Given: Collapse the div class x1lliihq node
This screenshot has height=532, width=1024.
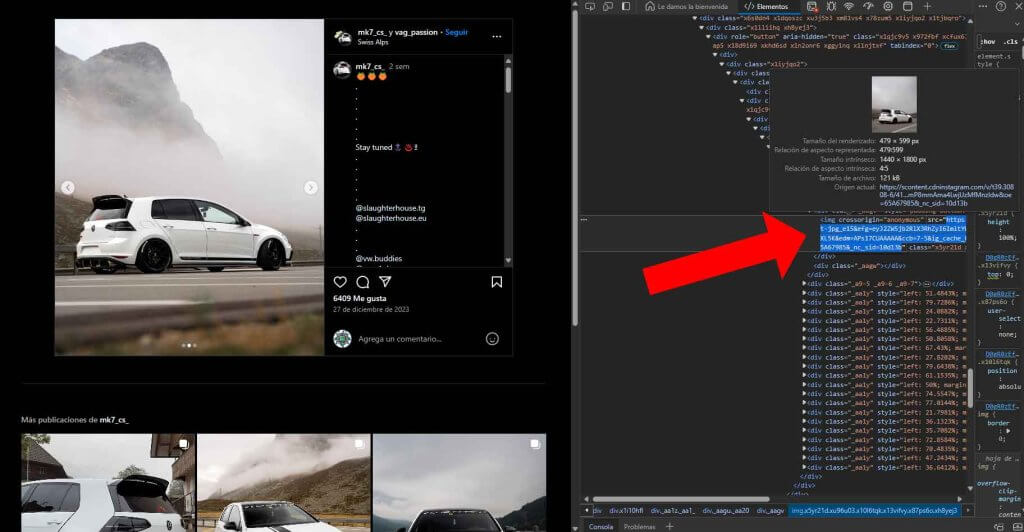Looking at the screenshot, I should click(702, 27).
